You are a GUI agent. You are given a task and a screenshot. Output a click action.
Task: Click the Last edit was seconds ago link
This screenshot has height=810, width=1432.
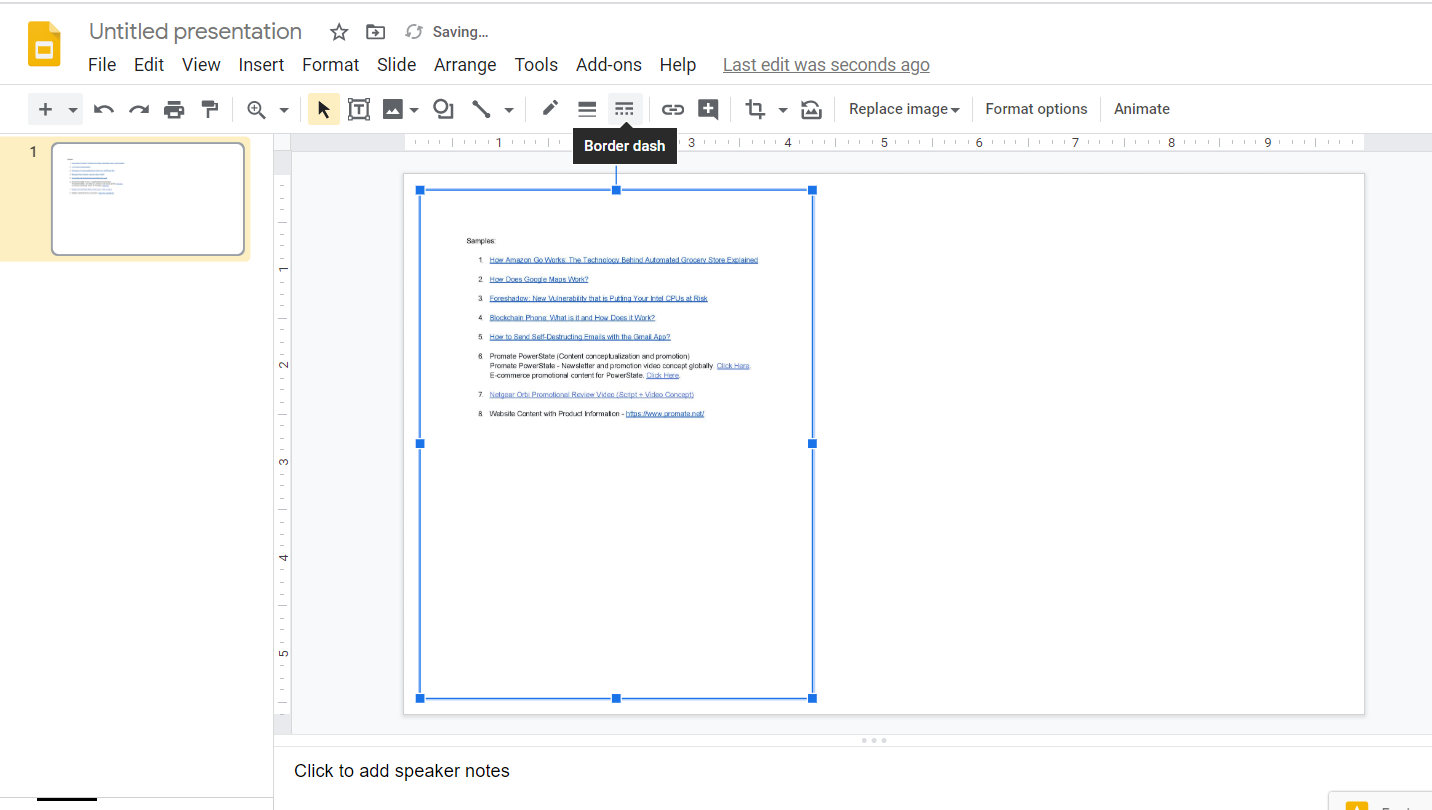pyautogui.click(x=825, y=64)
